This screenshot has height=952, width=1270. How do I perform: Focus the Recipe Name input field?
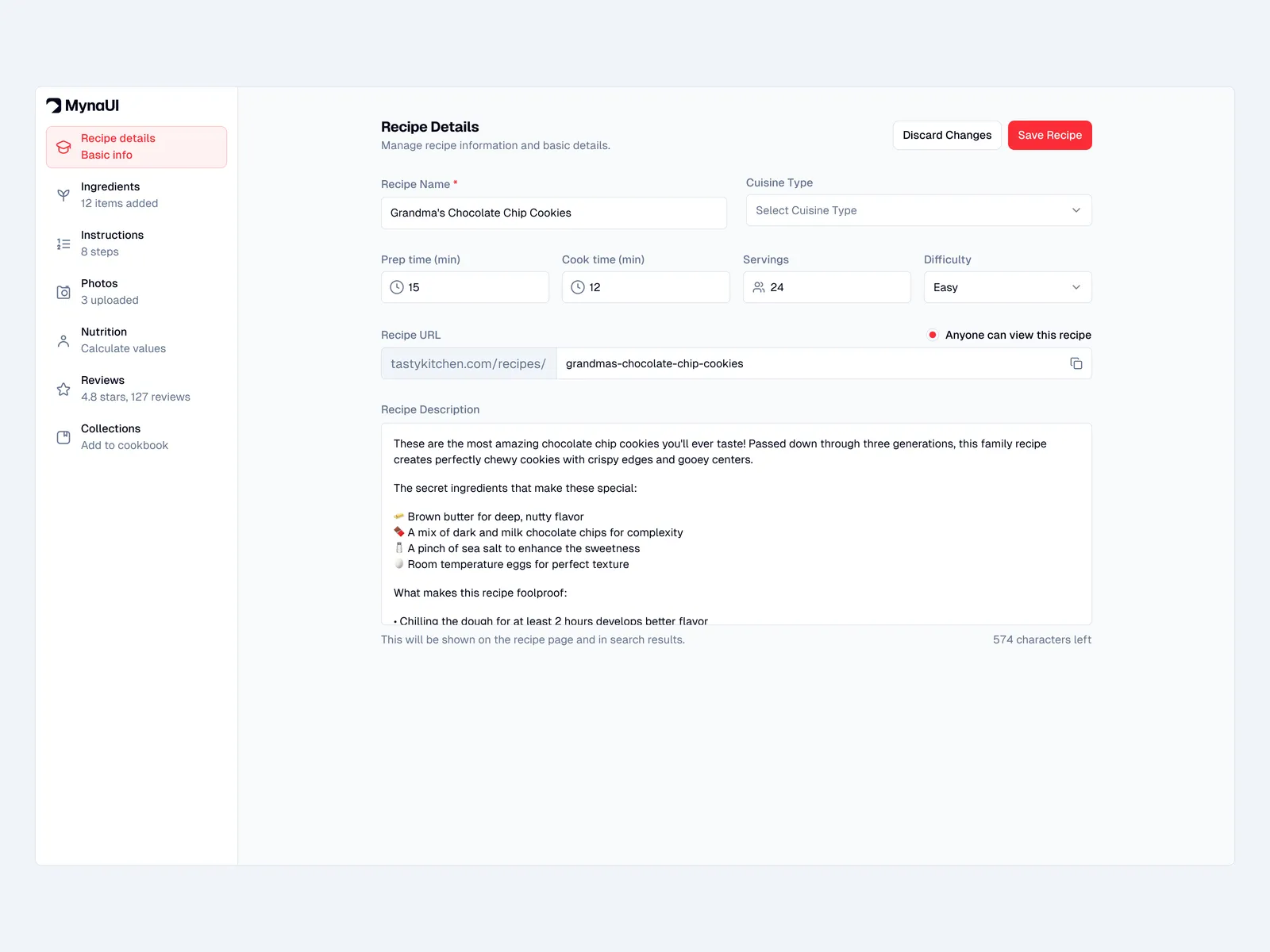(x=553, y=213)
